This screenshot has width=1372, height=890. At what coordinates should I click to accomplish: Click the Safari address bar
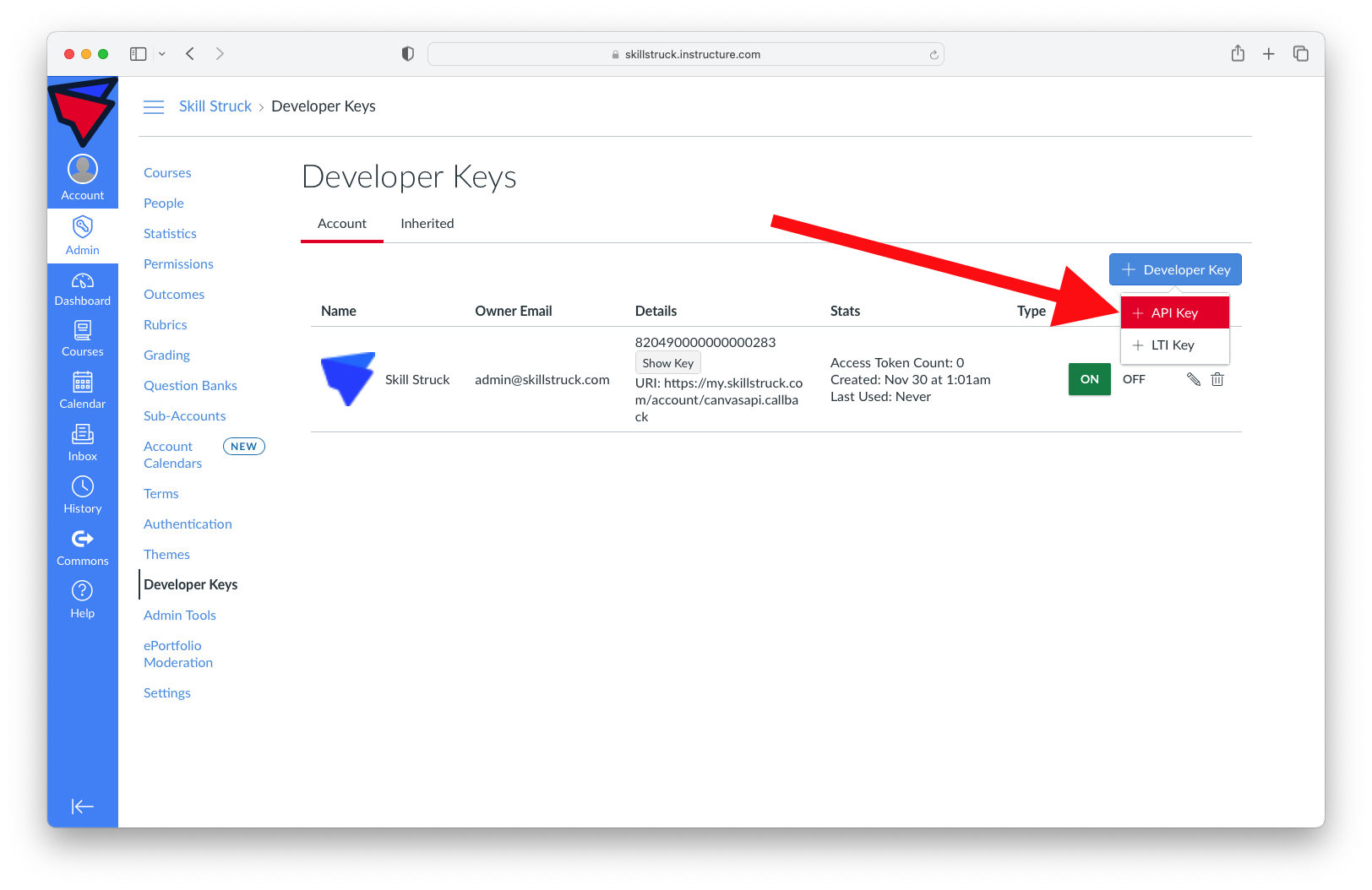pos(686,54)
